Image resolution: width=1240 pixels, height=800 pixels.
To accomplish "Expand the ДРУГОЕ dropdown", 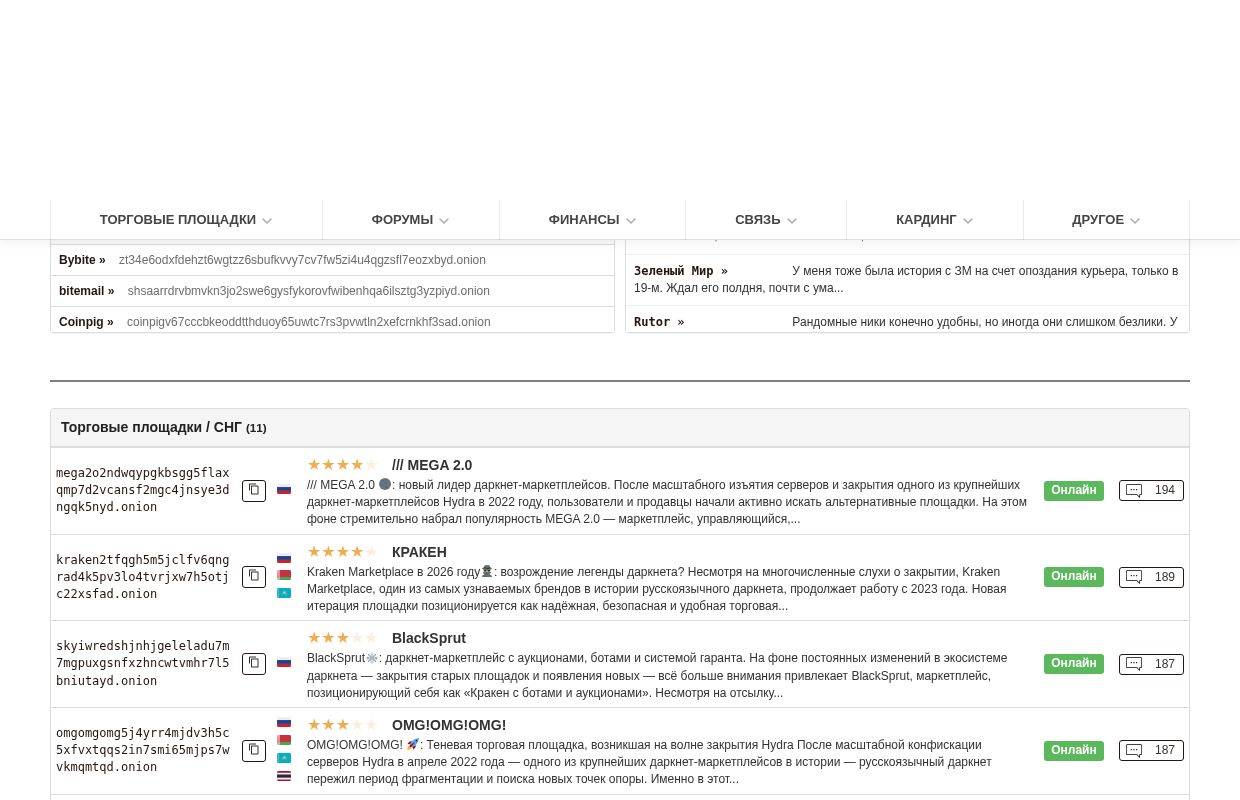I will [x=1106, y=220].
